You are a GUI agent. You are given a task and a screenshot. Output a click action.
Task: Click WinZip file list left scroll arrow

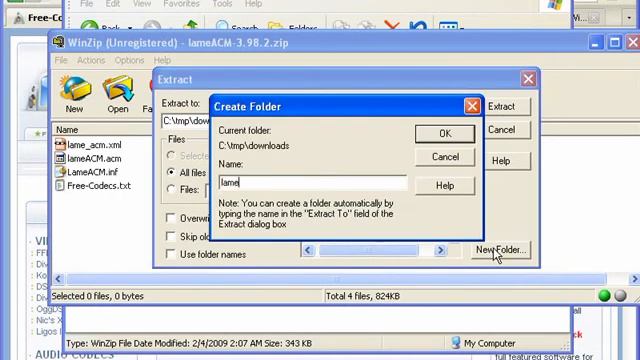pyautogui.click(x=58, y=279)
